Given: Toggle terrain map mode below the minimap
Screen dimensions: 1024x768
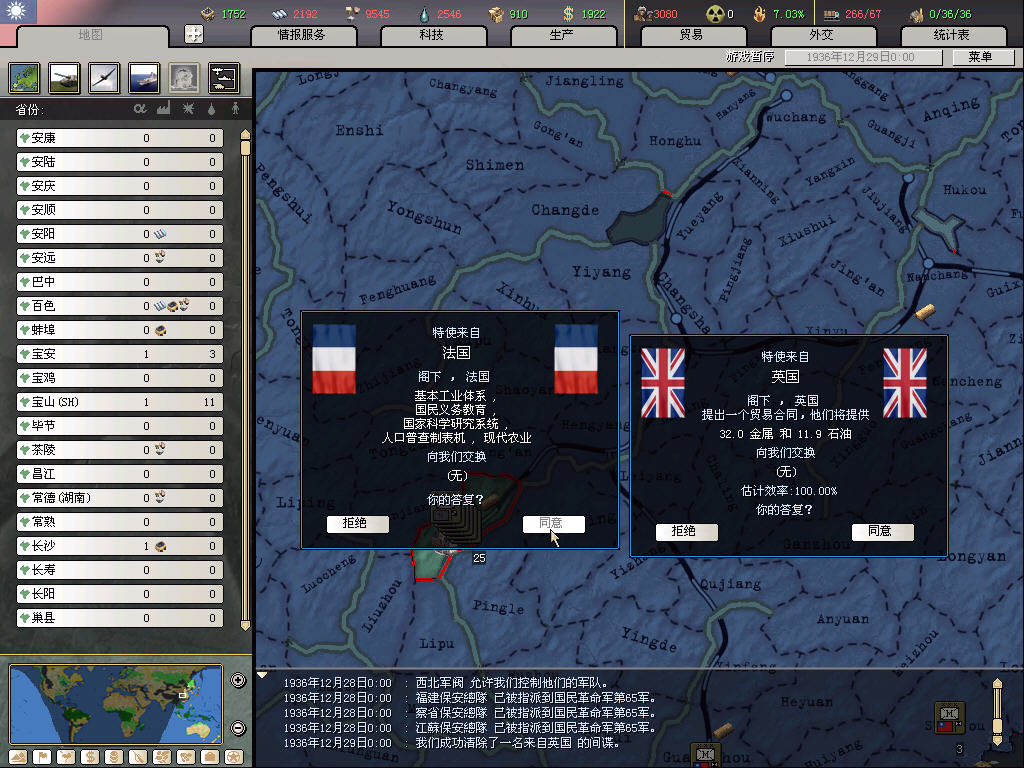Looking at the screenshot, I should (x=17, y=756).
